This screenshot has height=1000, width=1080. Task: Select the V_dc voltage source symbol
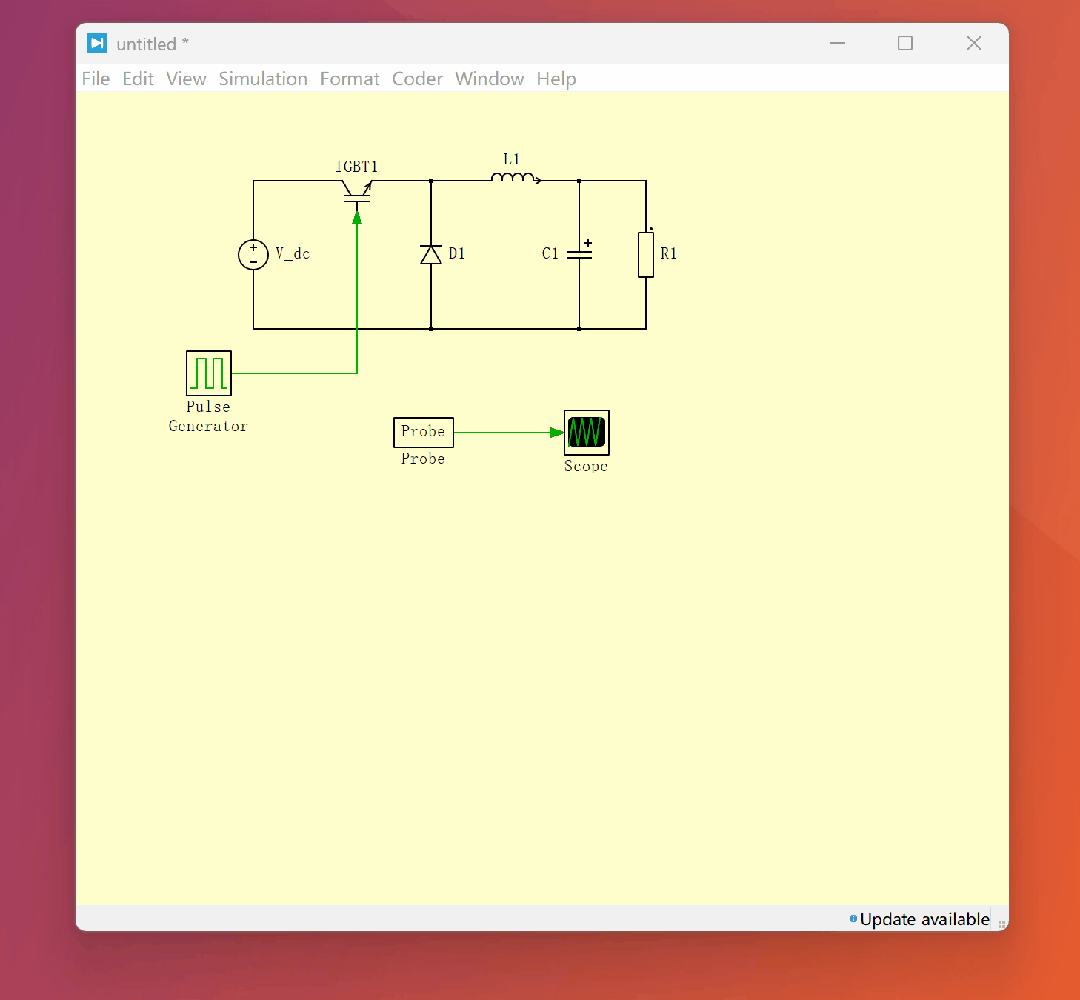tap(253, 255)
